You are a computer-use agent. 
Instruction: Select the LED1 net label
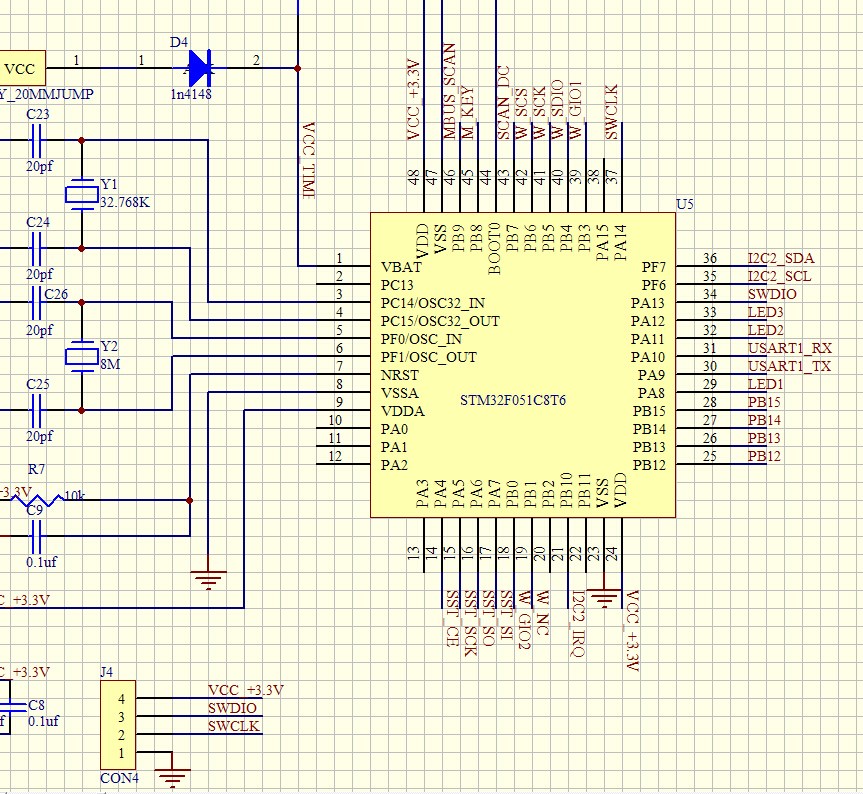tap(765, 384)
